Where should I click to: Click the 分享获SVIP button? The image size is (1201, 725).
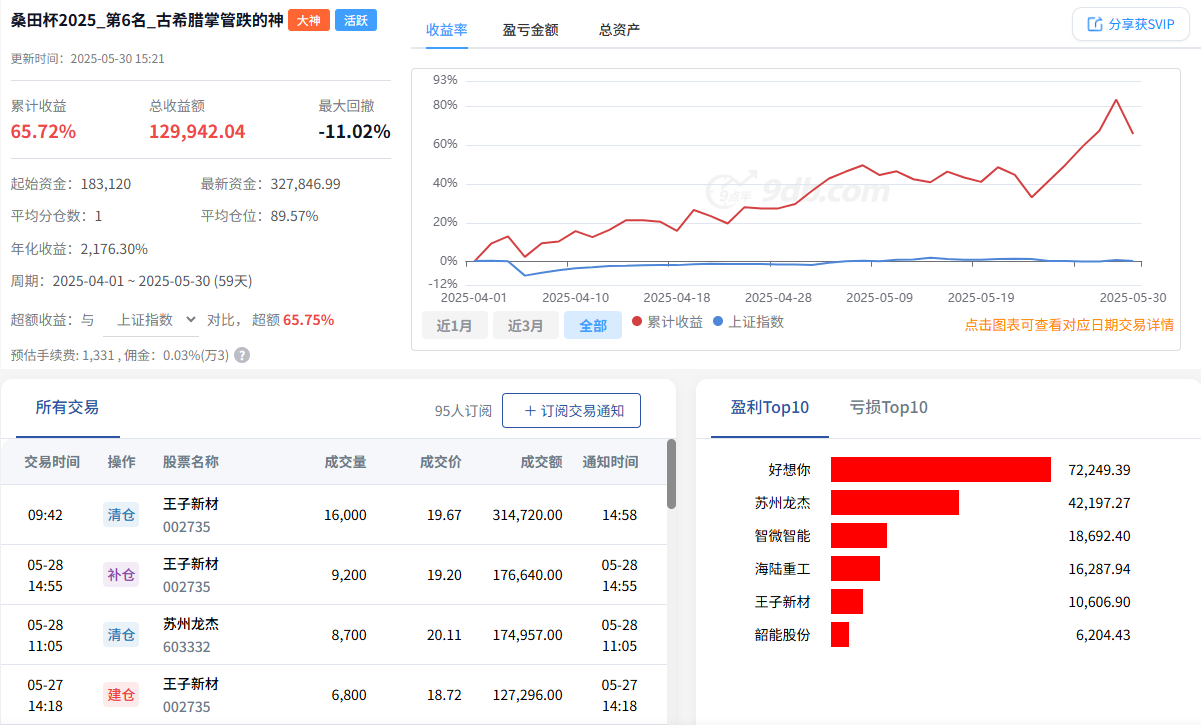click(x=1130, y=24)
